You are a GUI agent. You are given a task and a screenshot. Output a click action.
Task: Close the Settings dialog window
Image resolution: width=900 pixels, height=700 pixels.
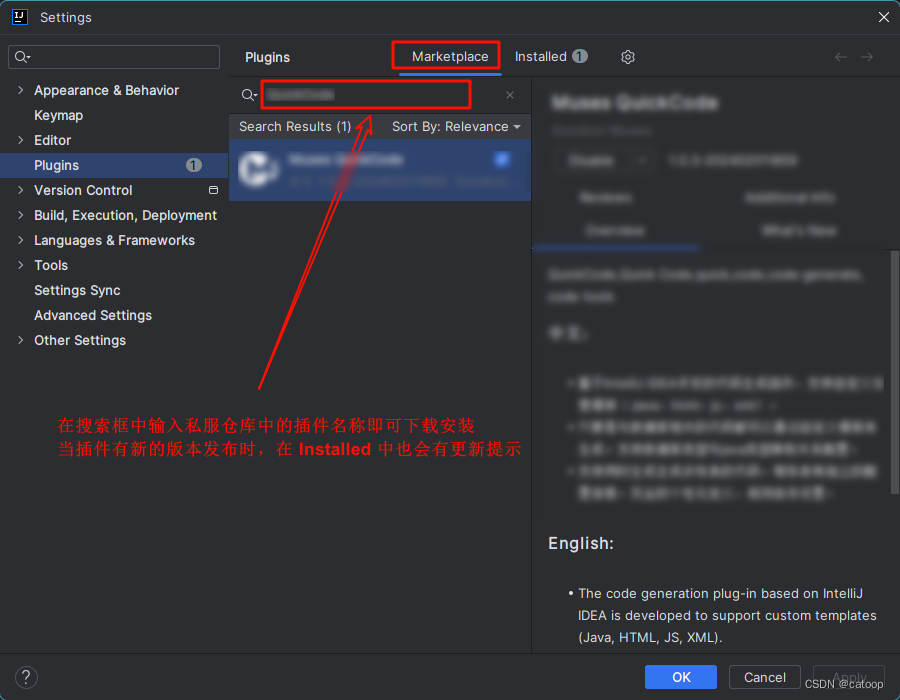(884, 17)
